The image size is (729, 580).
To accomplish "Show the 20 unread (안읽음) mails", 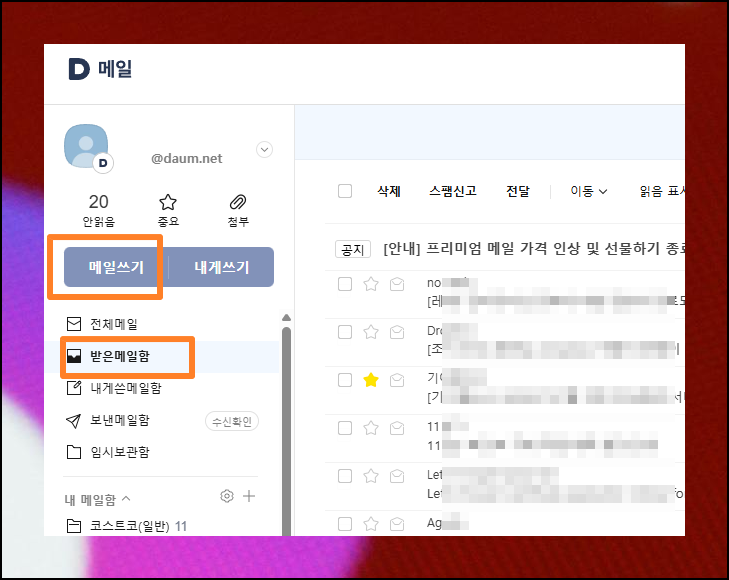I will (x=99, y=210).
